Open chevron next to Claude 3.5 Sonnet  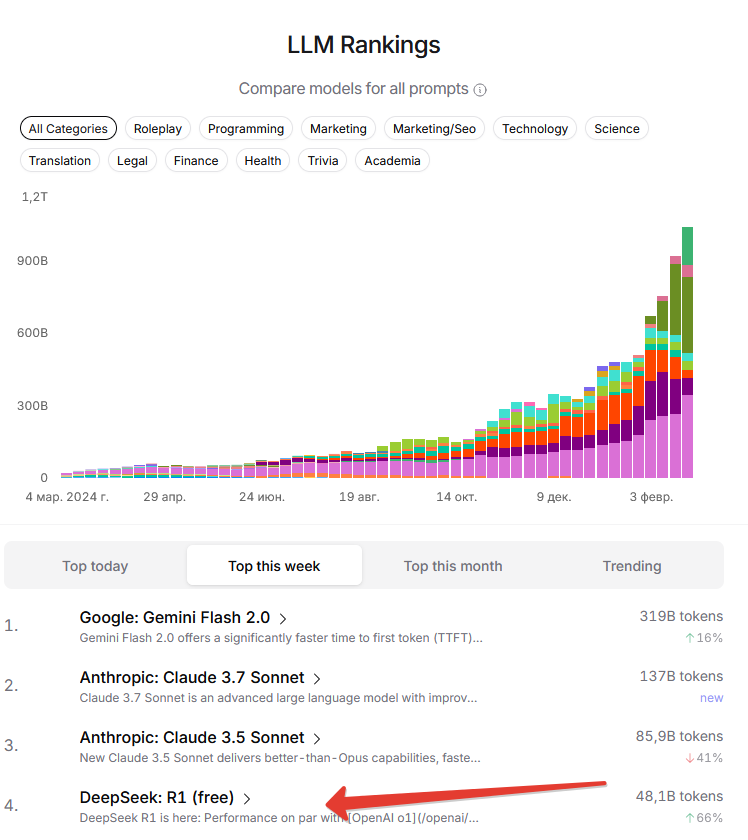point(317,739)
